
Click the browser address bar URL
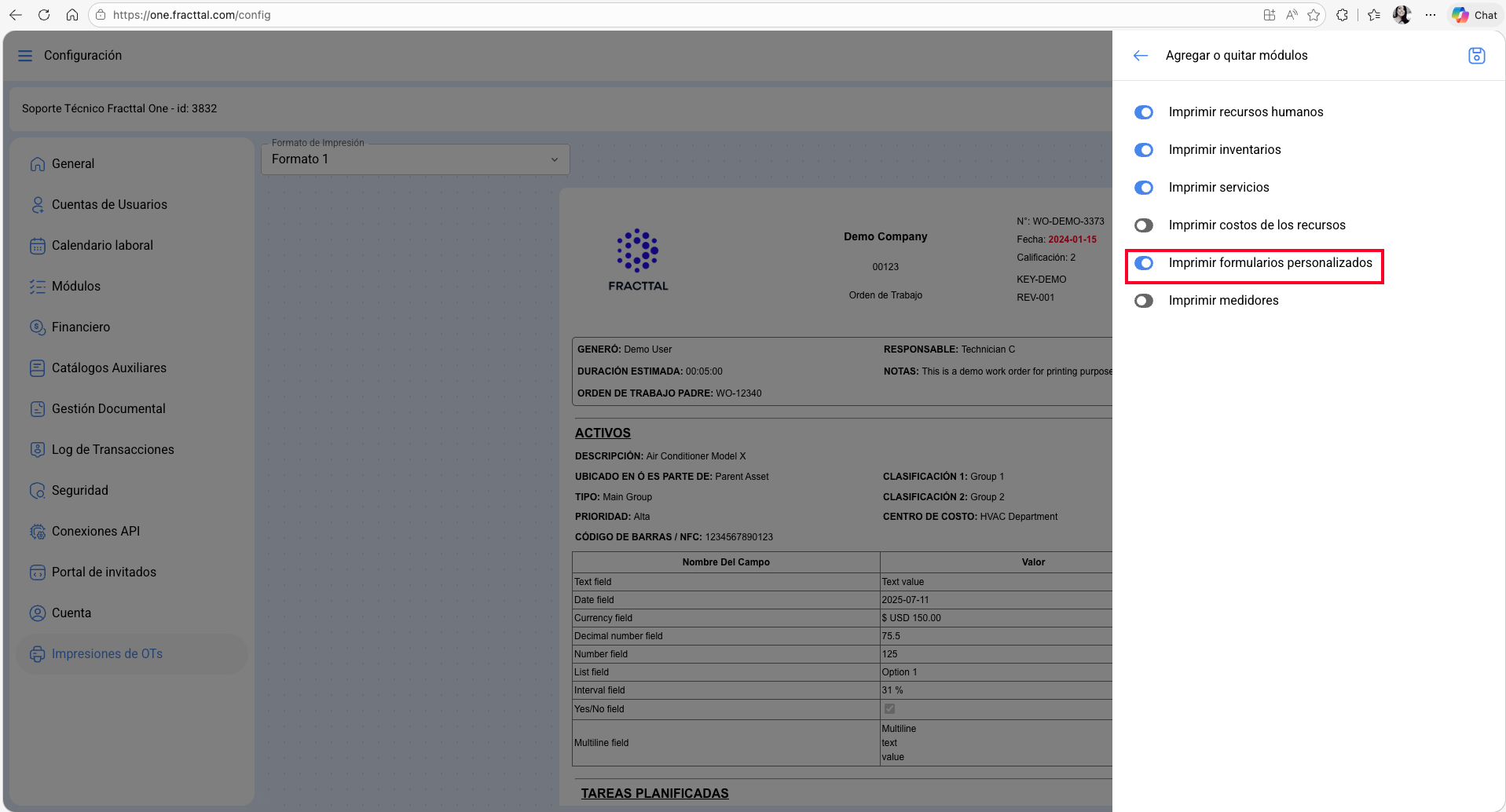point(192,15)
